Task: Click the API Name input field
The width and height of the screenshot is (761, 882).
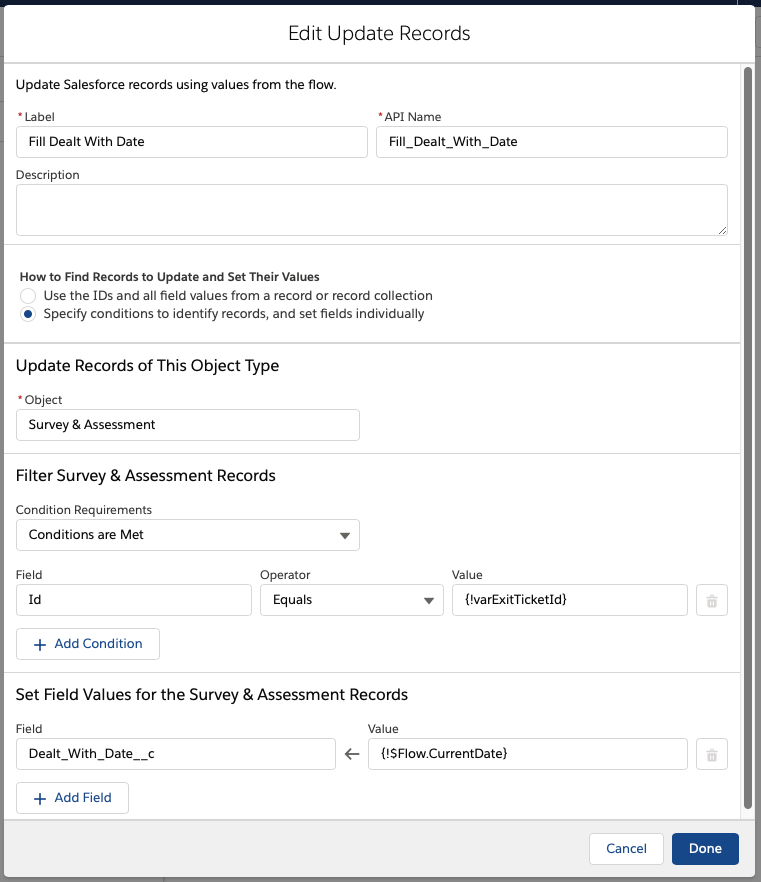Action: coord(552,142)
